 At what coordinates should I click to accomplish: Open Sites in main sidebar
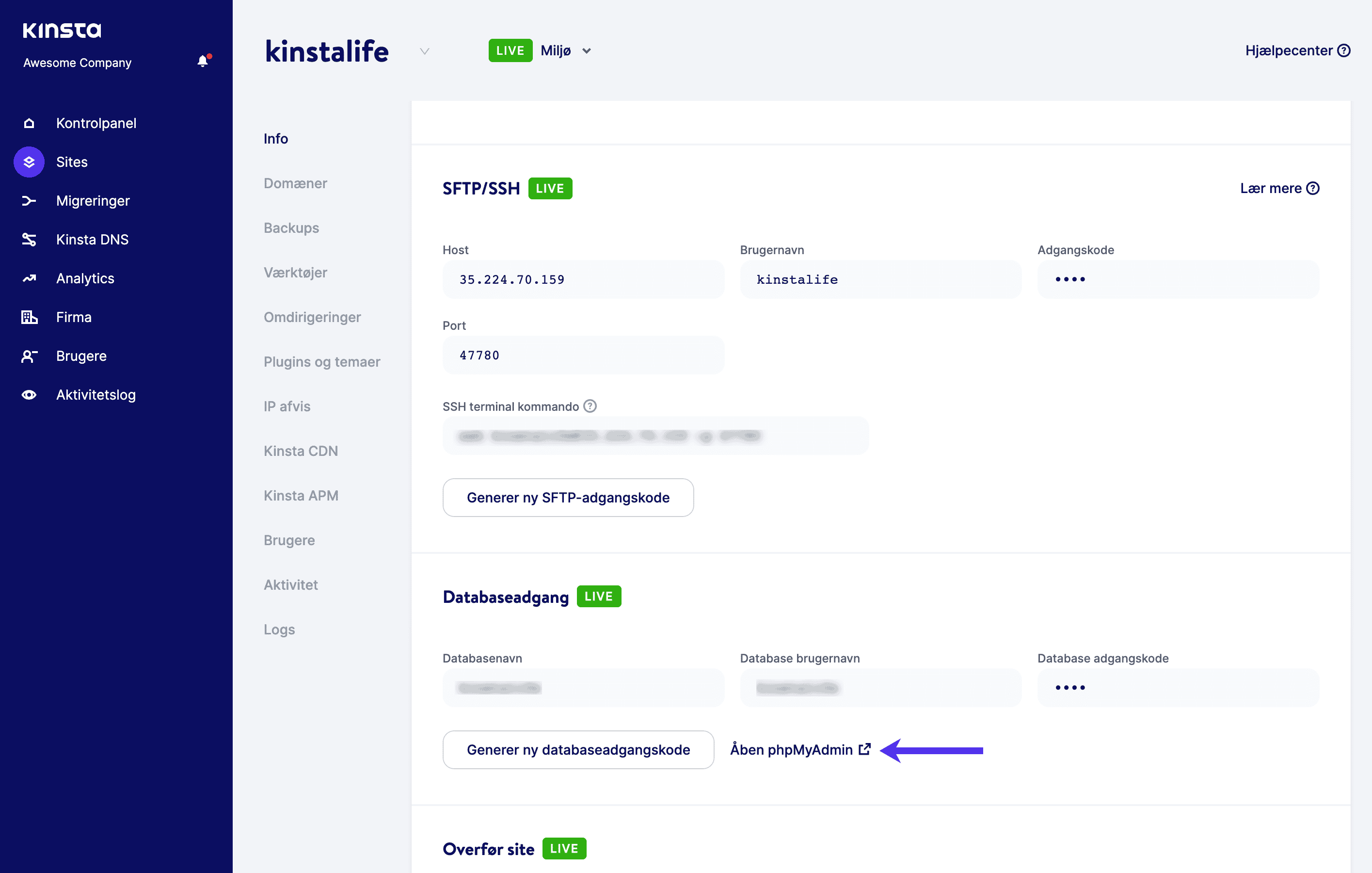click(72, 162)
